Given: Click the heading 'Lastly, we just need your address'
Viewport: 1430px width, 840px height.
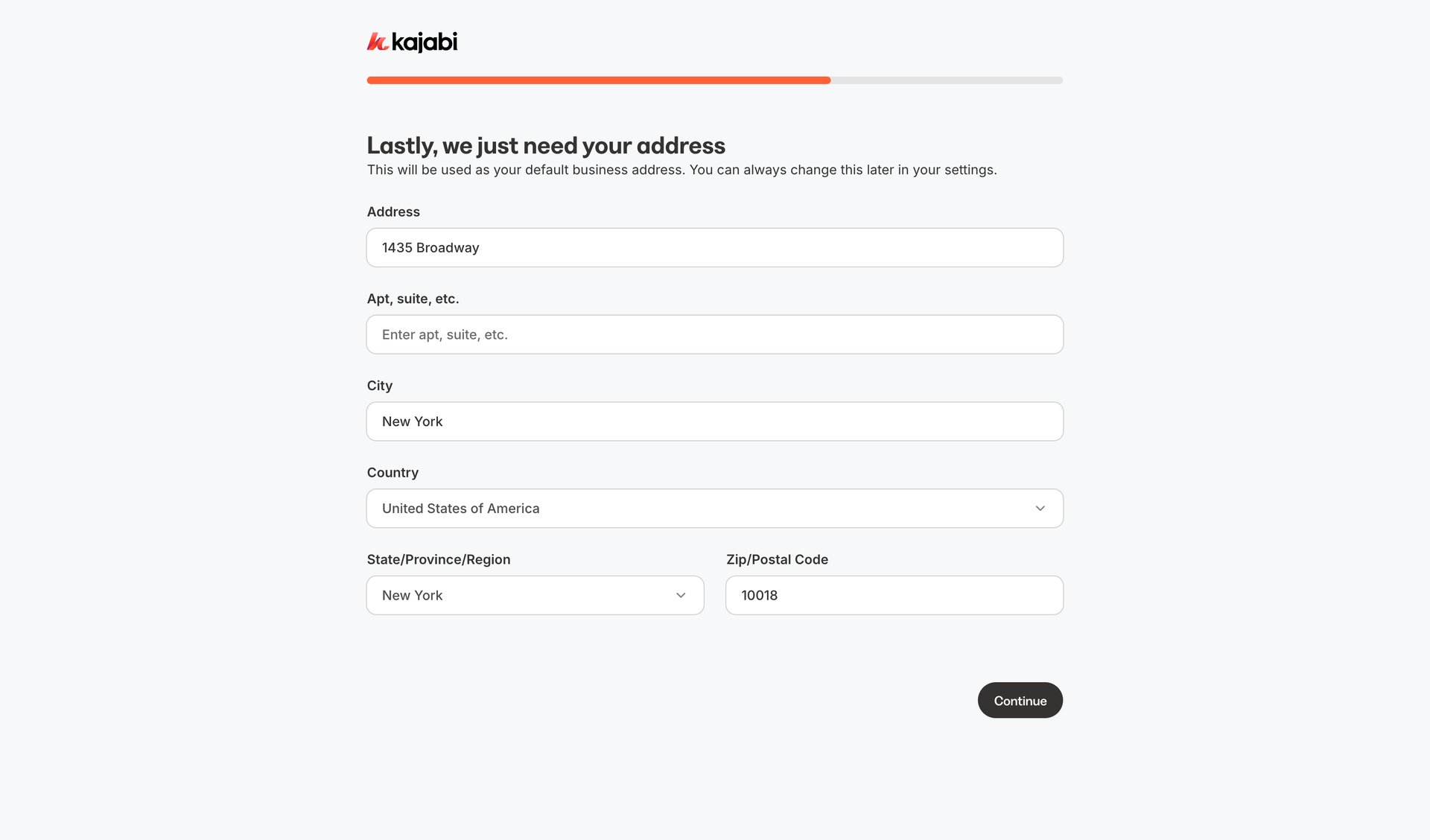Looking at the screenshot, I should point(546,145).
